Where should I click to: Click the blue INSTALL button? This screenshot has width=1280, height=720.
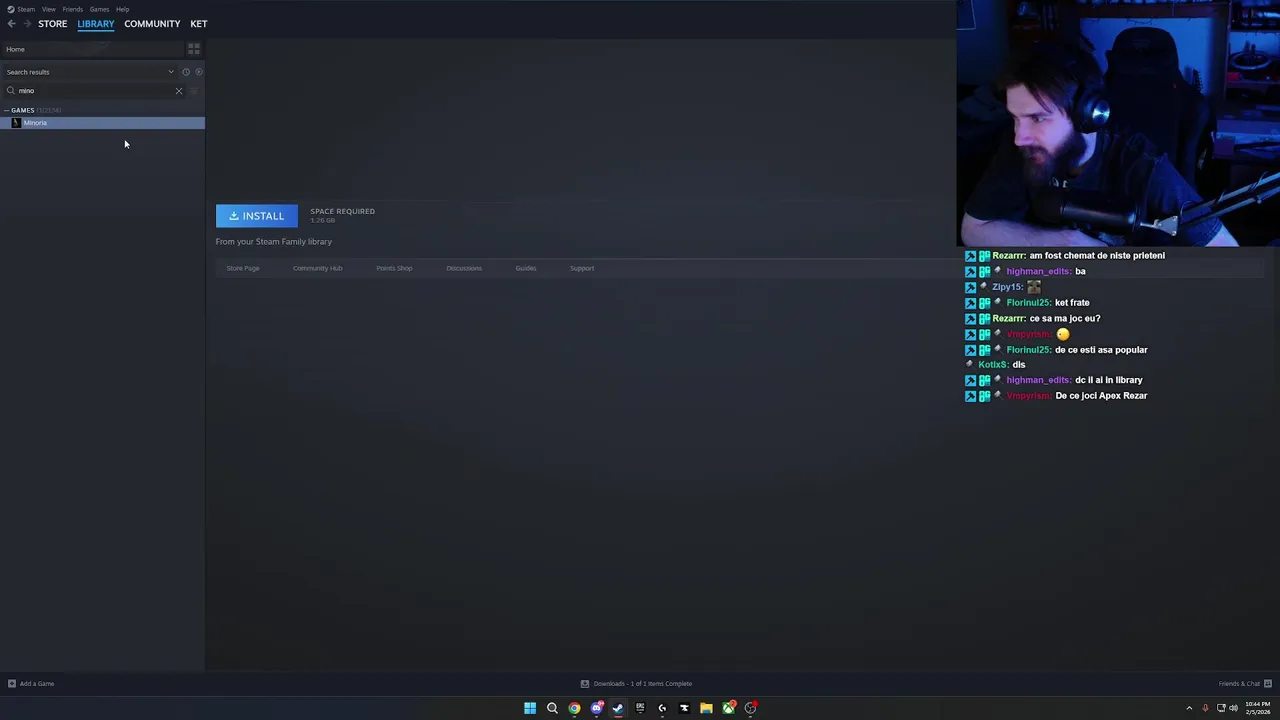pos(257,216)
